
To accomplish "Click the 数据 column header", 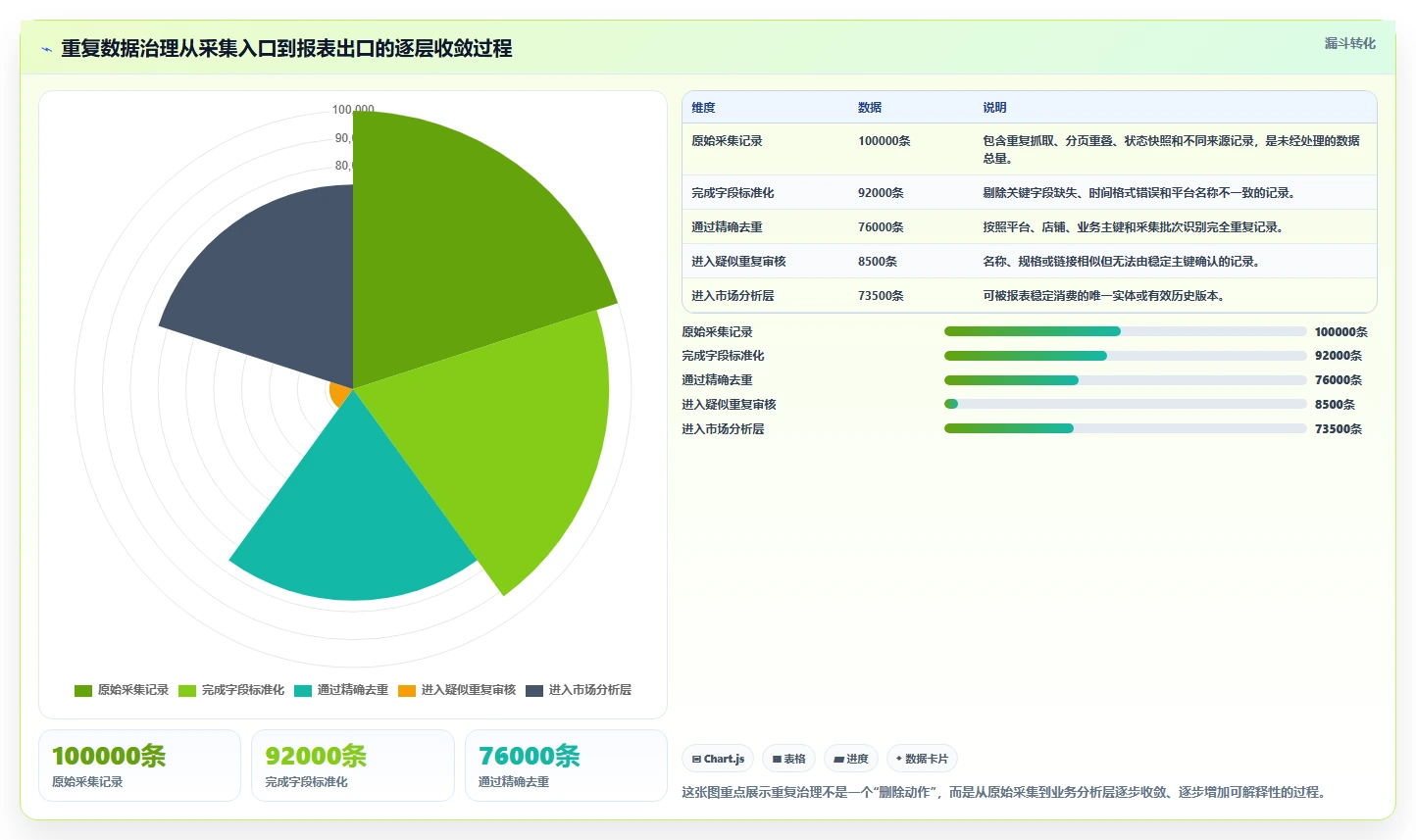I will coord(870,108).
